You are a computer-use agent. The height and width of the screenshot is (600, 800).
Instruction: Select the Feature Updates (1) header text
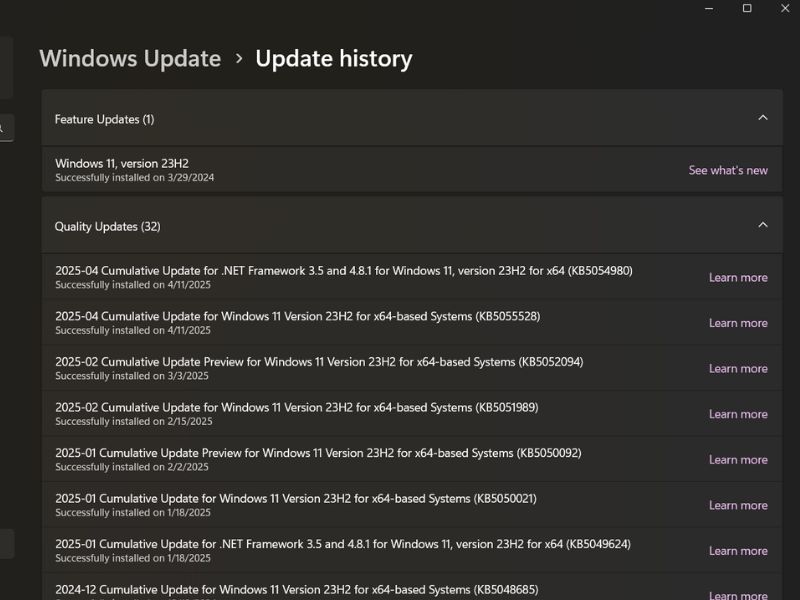point(105,119)
